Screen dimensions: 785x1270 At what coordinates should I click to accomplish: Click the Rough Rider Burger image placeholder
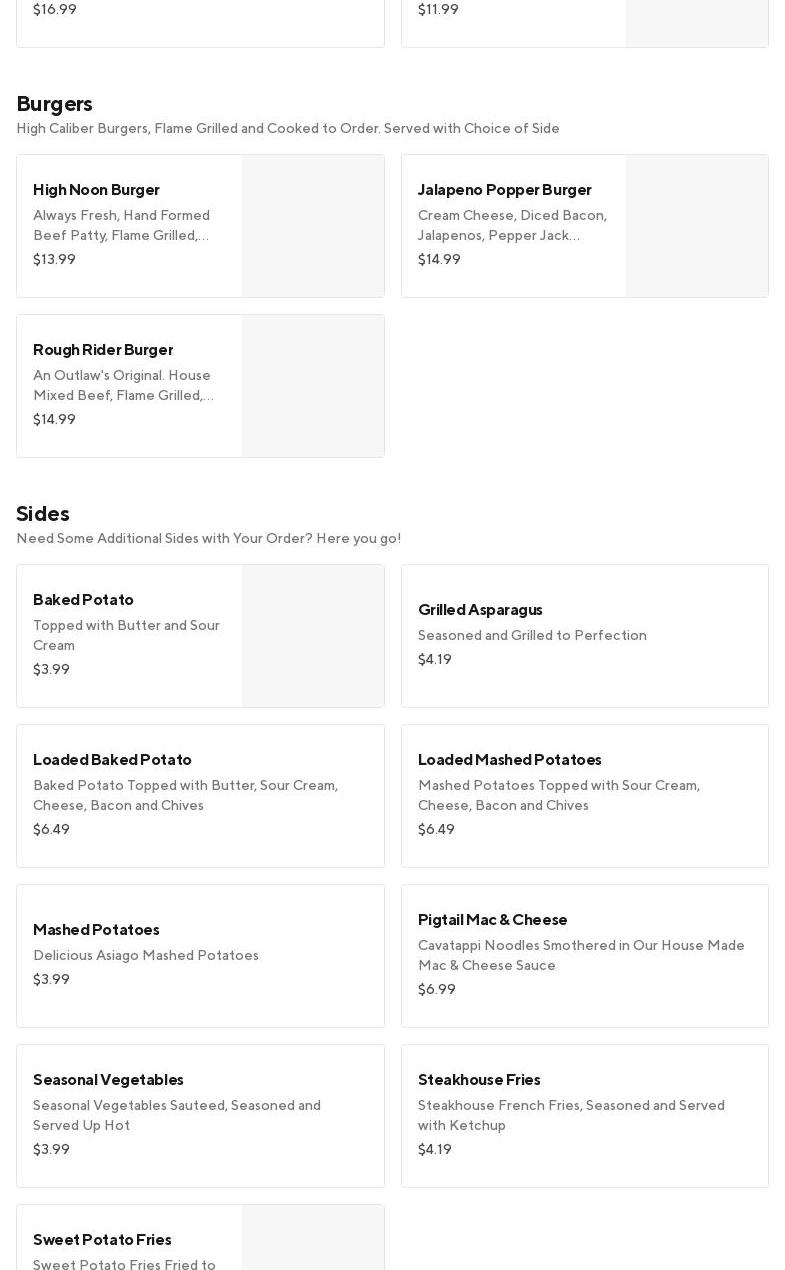tap(313, 386)
